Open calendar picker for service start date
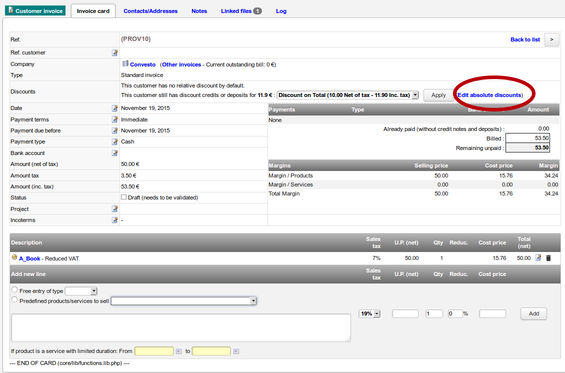This screenshot has height=373, width=565. pyautogui.click(x=179, y=351)
